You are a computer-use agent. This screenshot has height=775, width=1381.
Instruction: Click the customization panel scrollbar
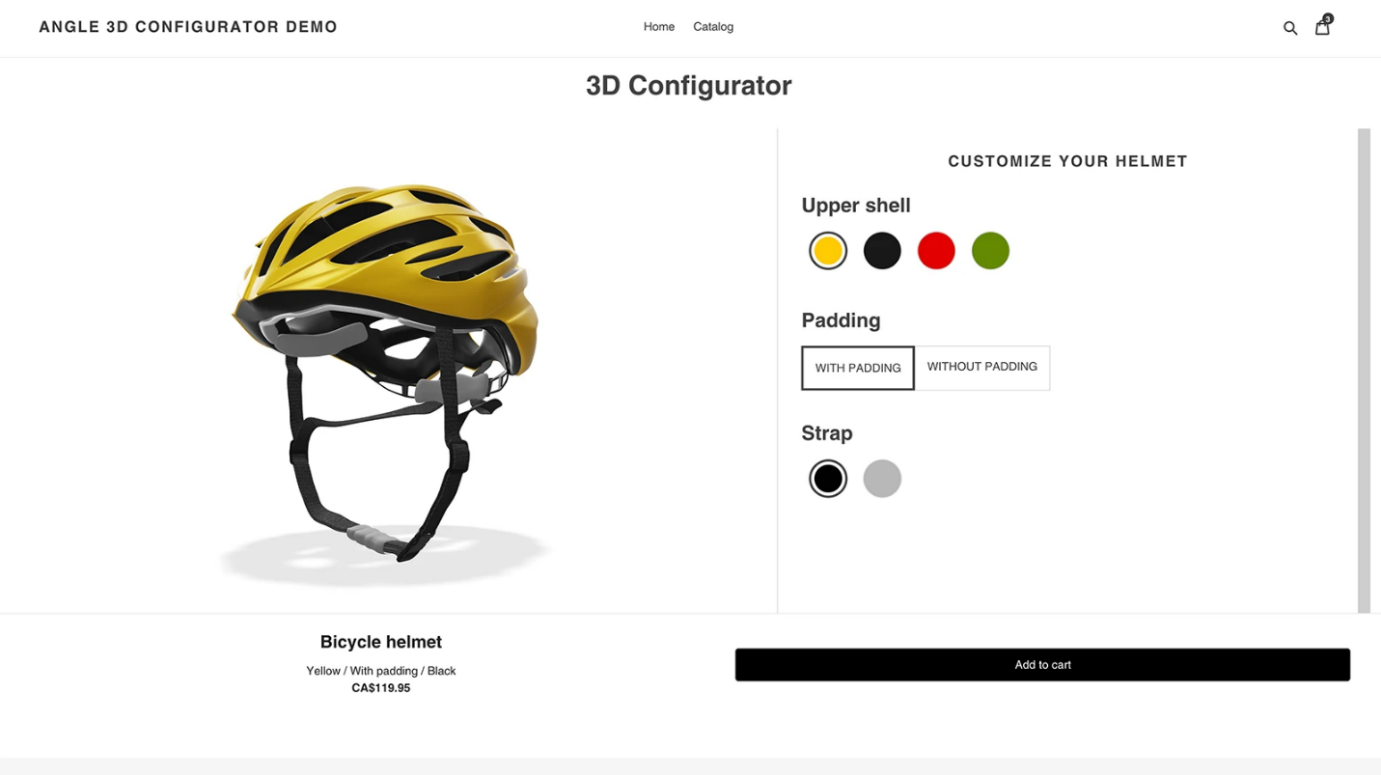[x=1364, y=370]
